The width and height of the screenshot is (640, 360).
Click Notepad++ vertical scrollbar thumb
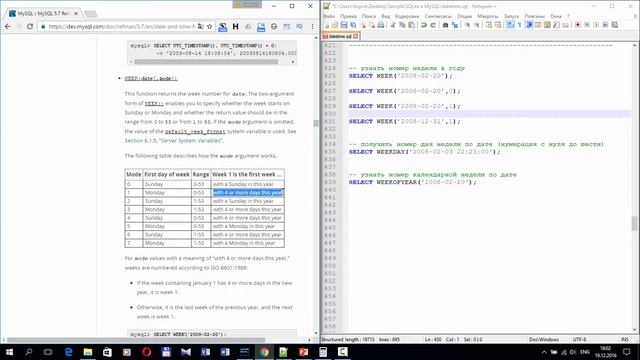click(634, 223)
